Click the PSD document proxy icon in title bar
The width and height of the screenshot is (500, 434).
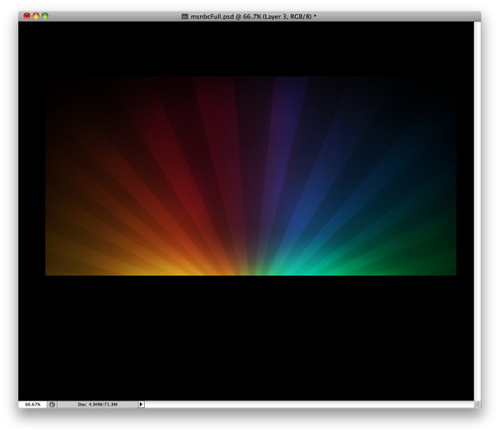(x=185, y=16)
